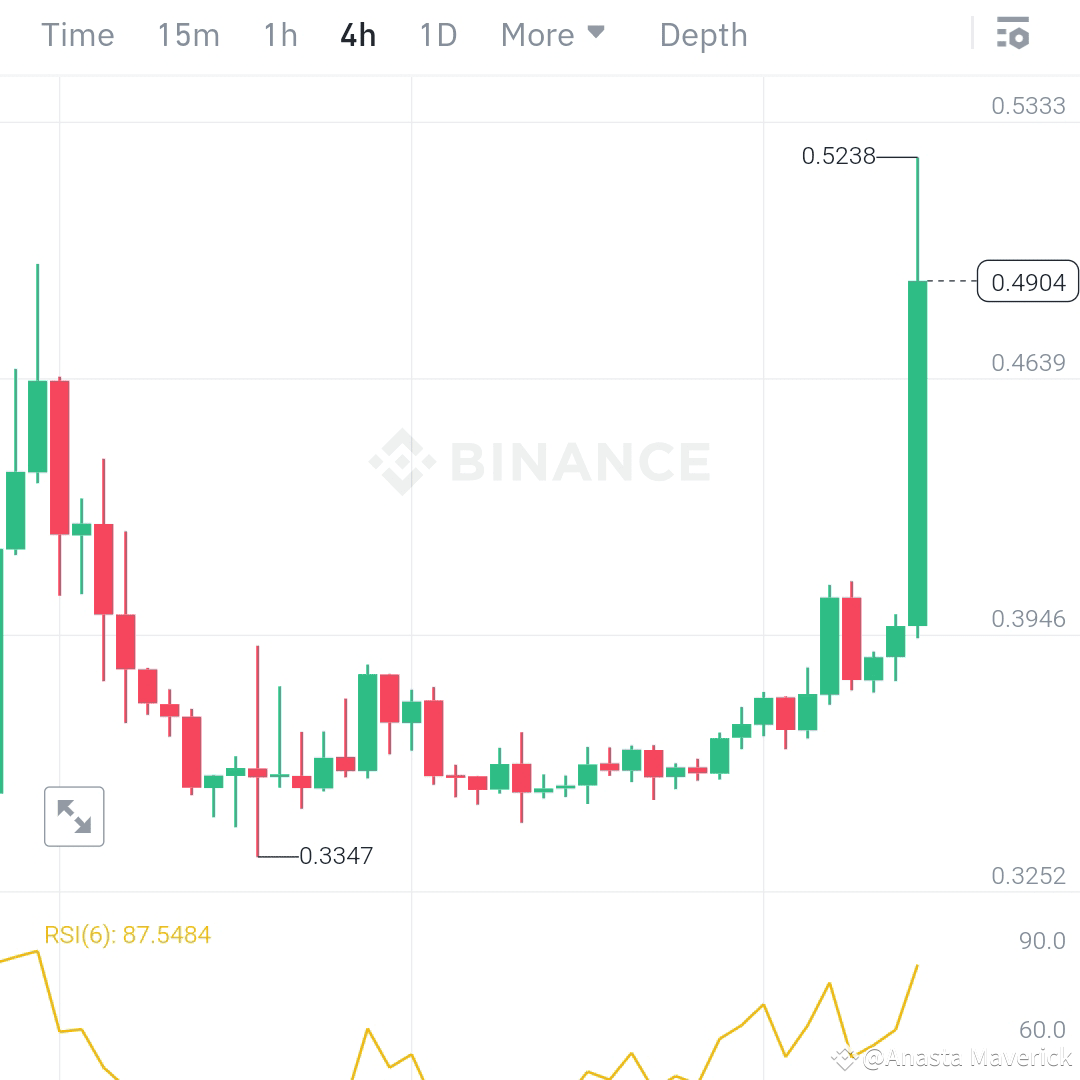Click the high price annotation 0.5238

[839, 156]
